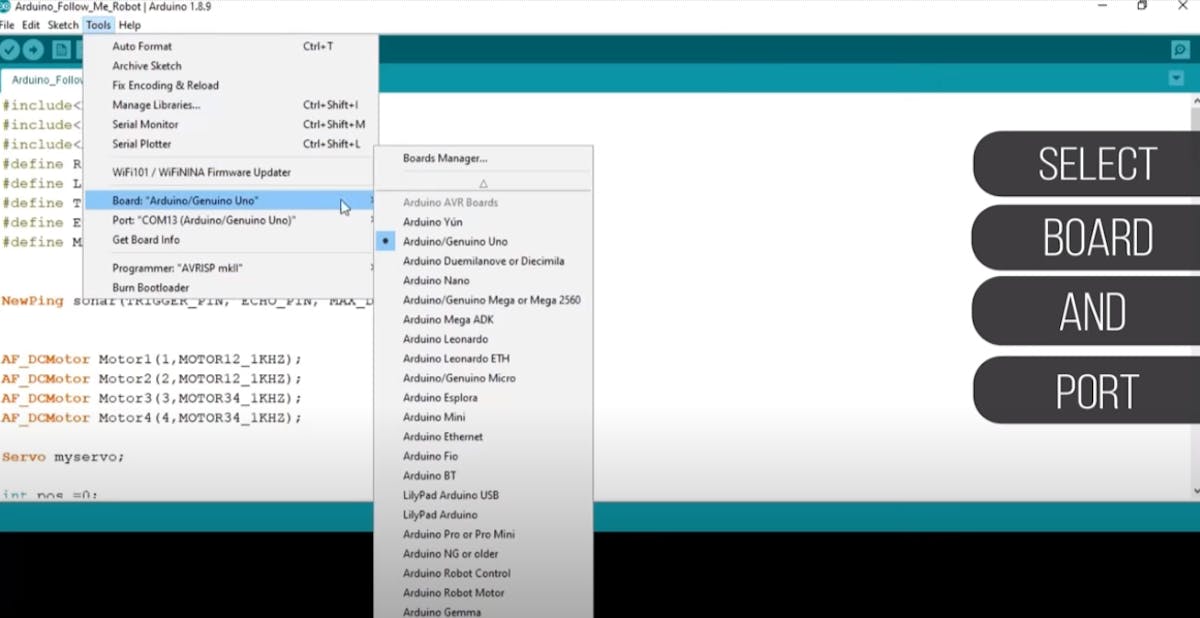This screenshot has width=1200, height=618.
Task: Choose Arduino Robot Control board
Action: tap(484, 573)
